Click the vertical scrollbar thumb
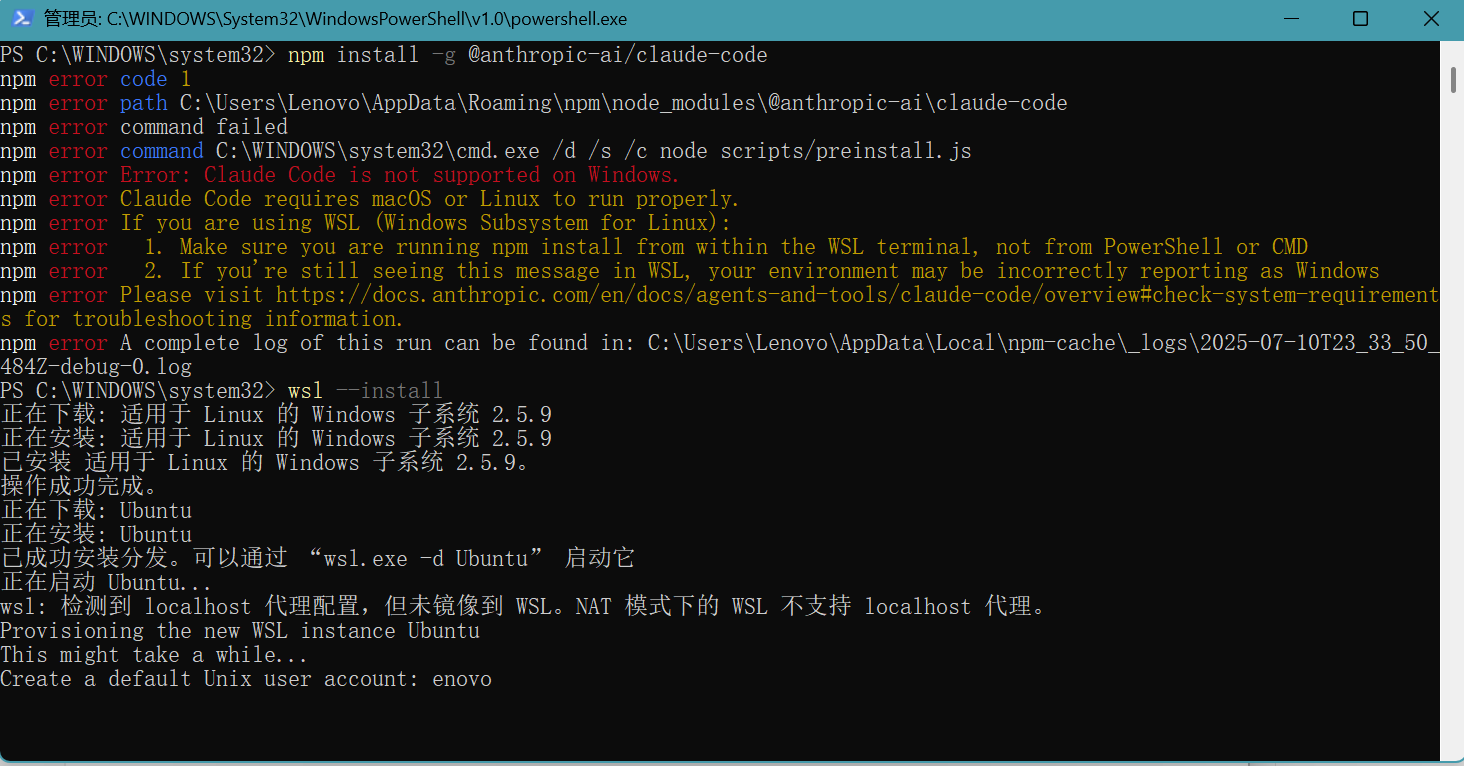 pos(1452,80)
